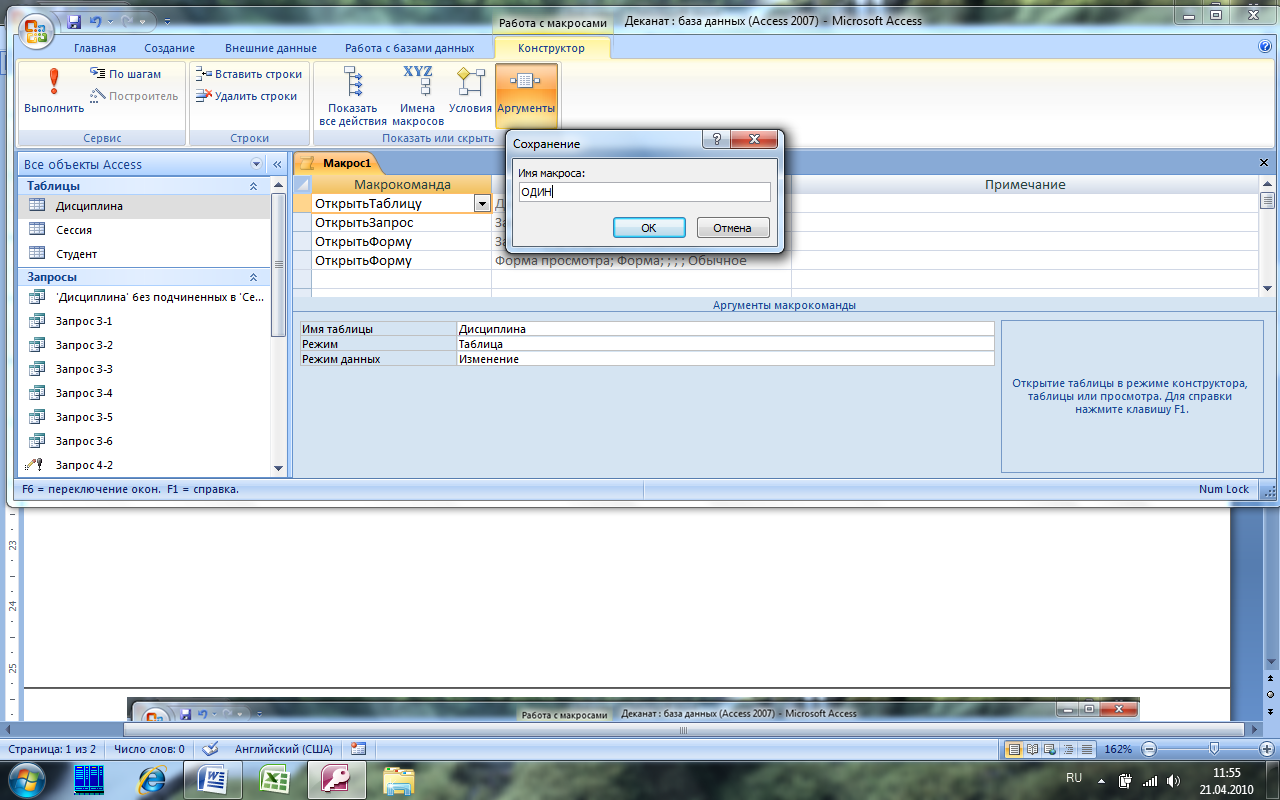Click the Запрос 3-4 query icon
This screenshot has width=1280, height=800.
point(37,393)
